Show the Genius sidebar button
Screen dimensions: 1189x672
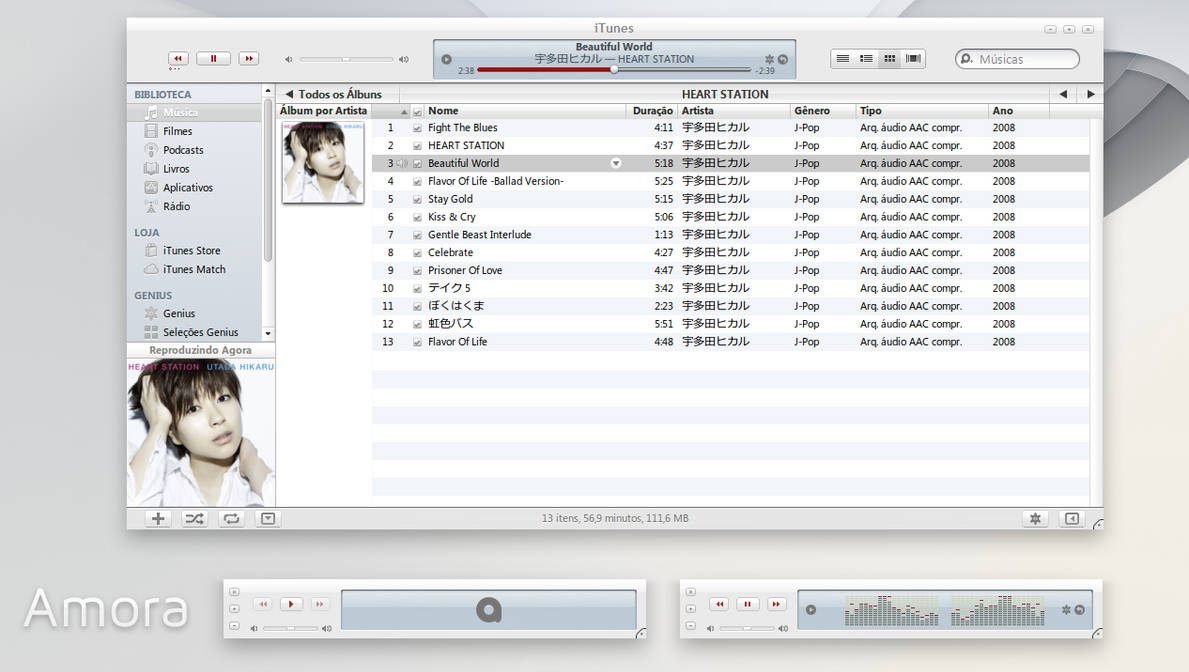coord(1071,519)
